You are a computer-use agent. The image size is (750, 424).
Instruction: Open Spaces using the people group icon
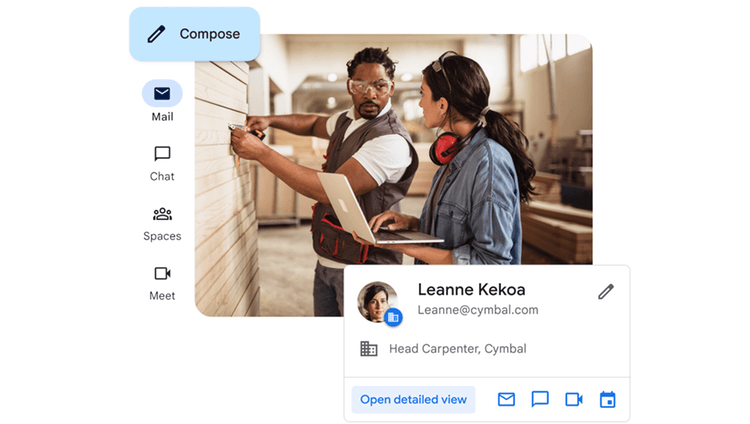(162, 214)
